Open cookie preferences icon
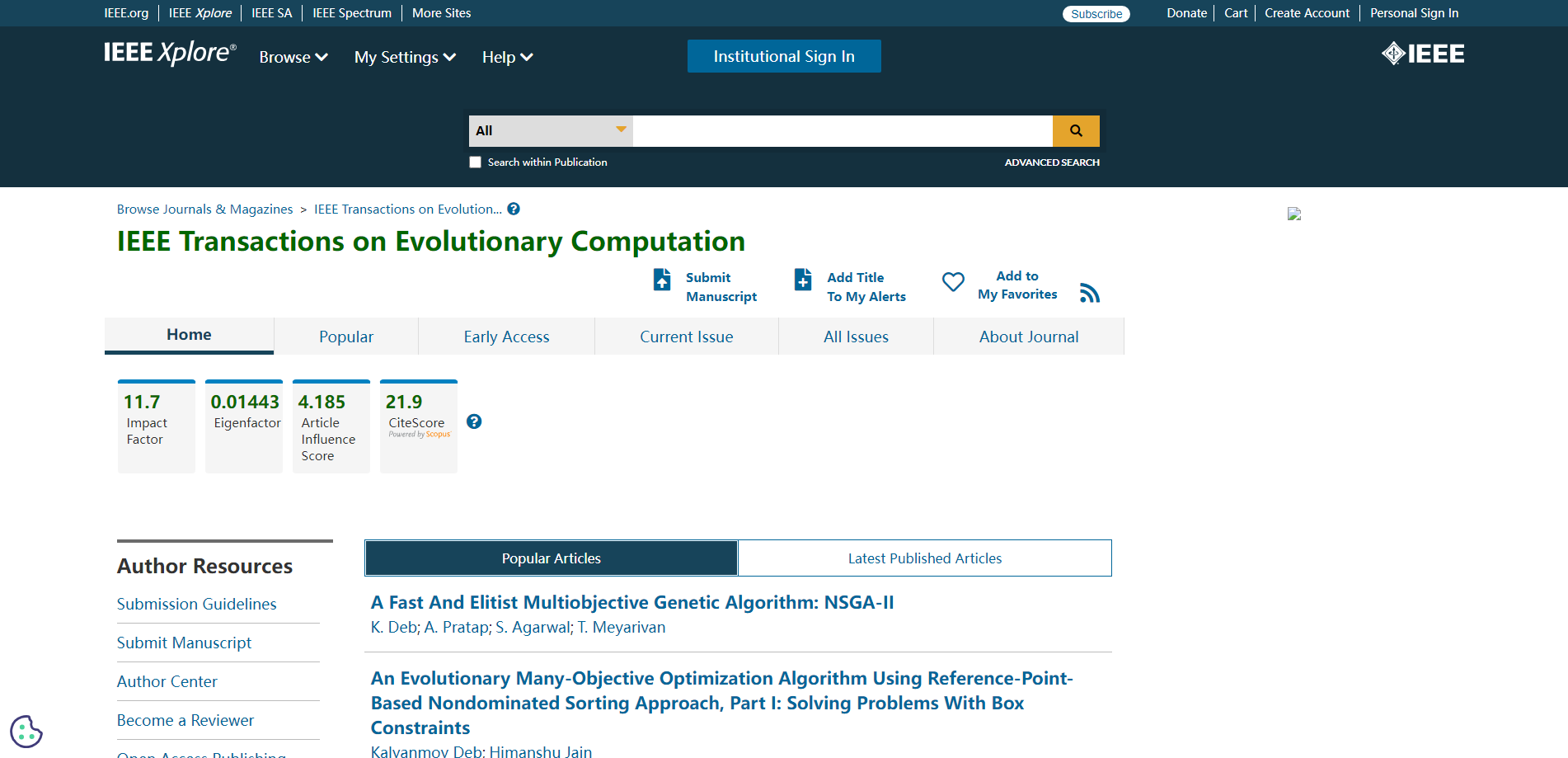Image resolution: width=1568 pixels, height=758 pixels. pos(26,732)
